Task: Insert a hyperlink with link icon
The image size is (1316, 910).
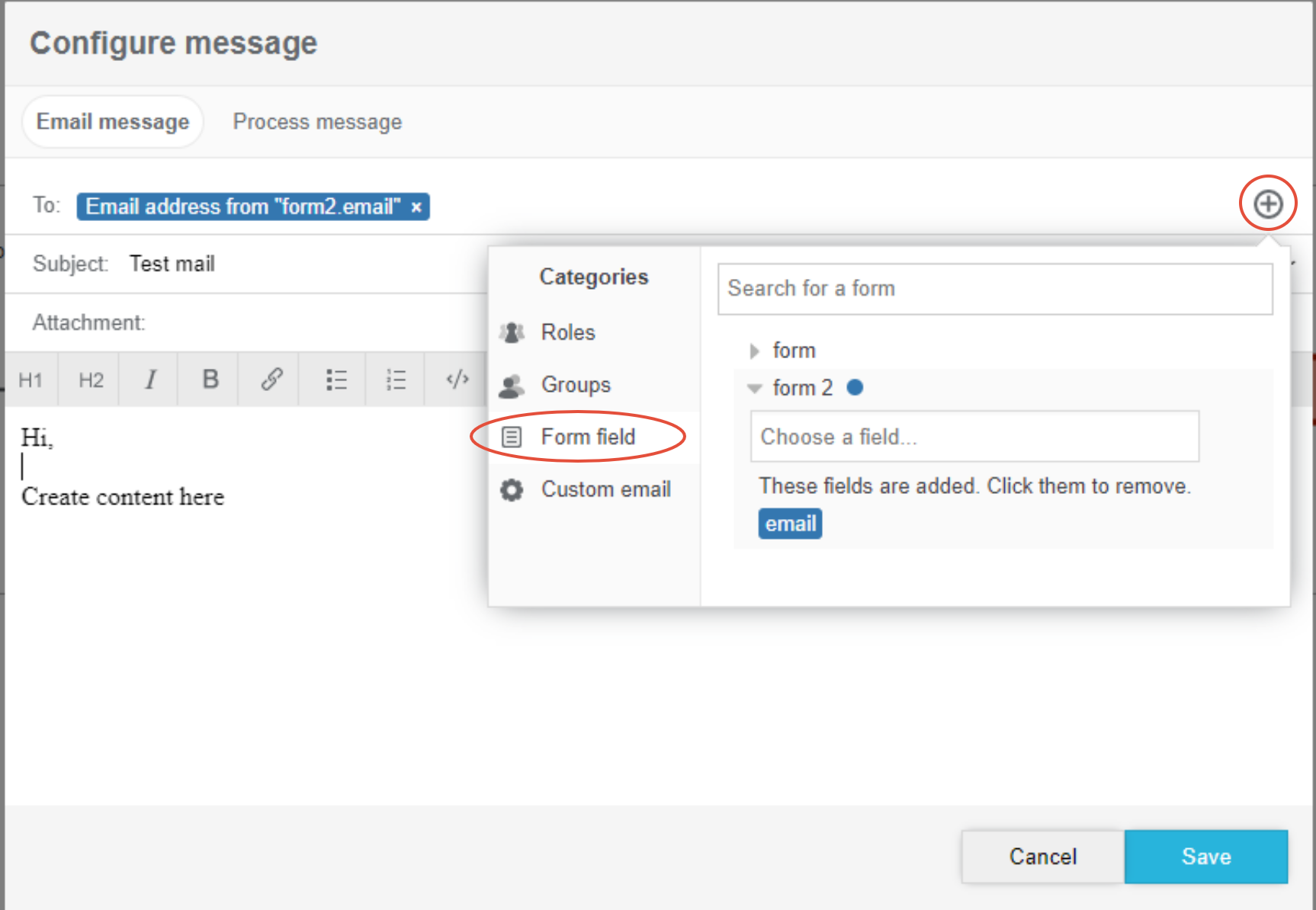Action: 271,380
